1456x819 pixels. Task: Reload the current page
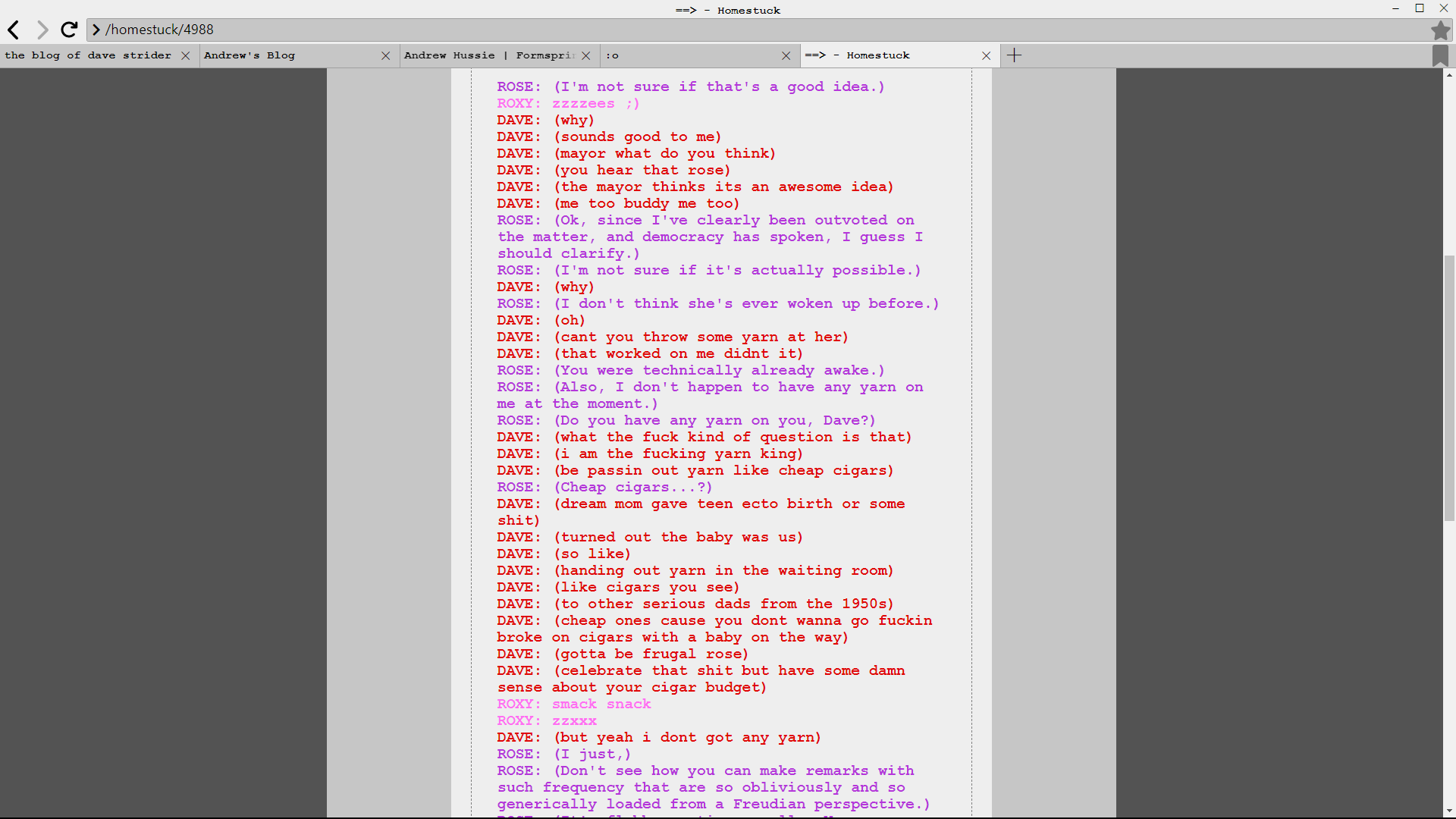[69, 30]
